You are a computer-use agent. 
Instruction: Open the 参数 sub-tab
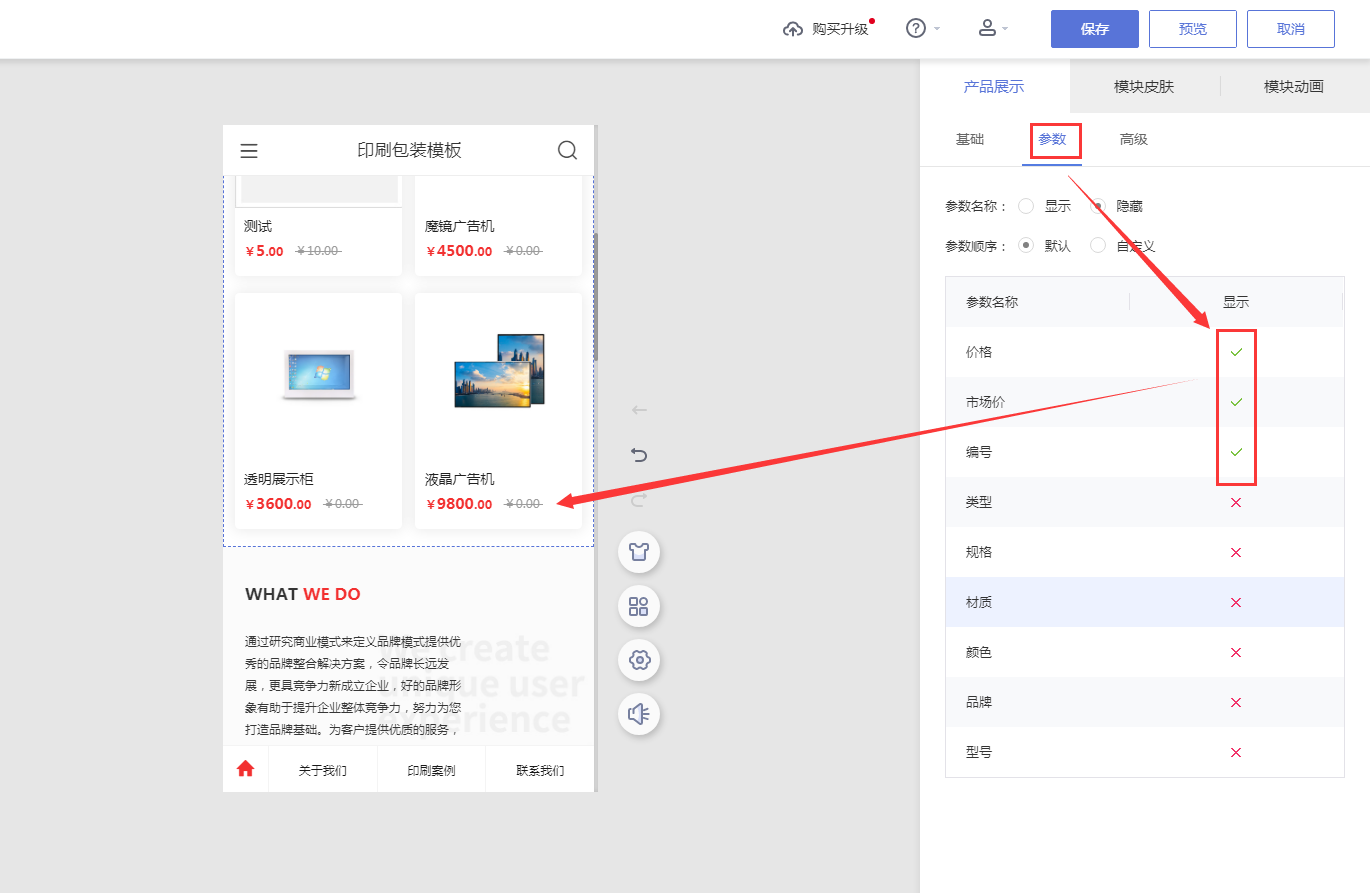click(x=1052, y=139)
